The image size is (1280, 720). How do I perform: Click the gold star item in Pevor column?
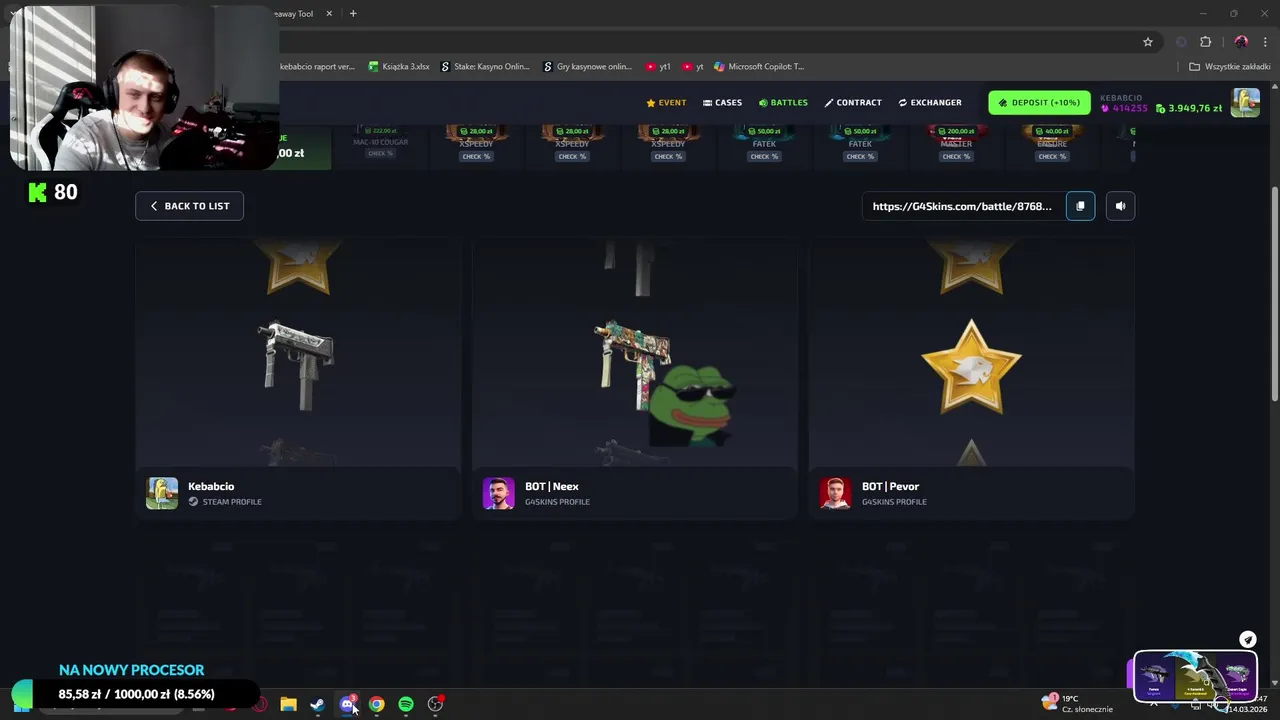(x=971, y=366)
